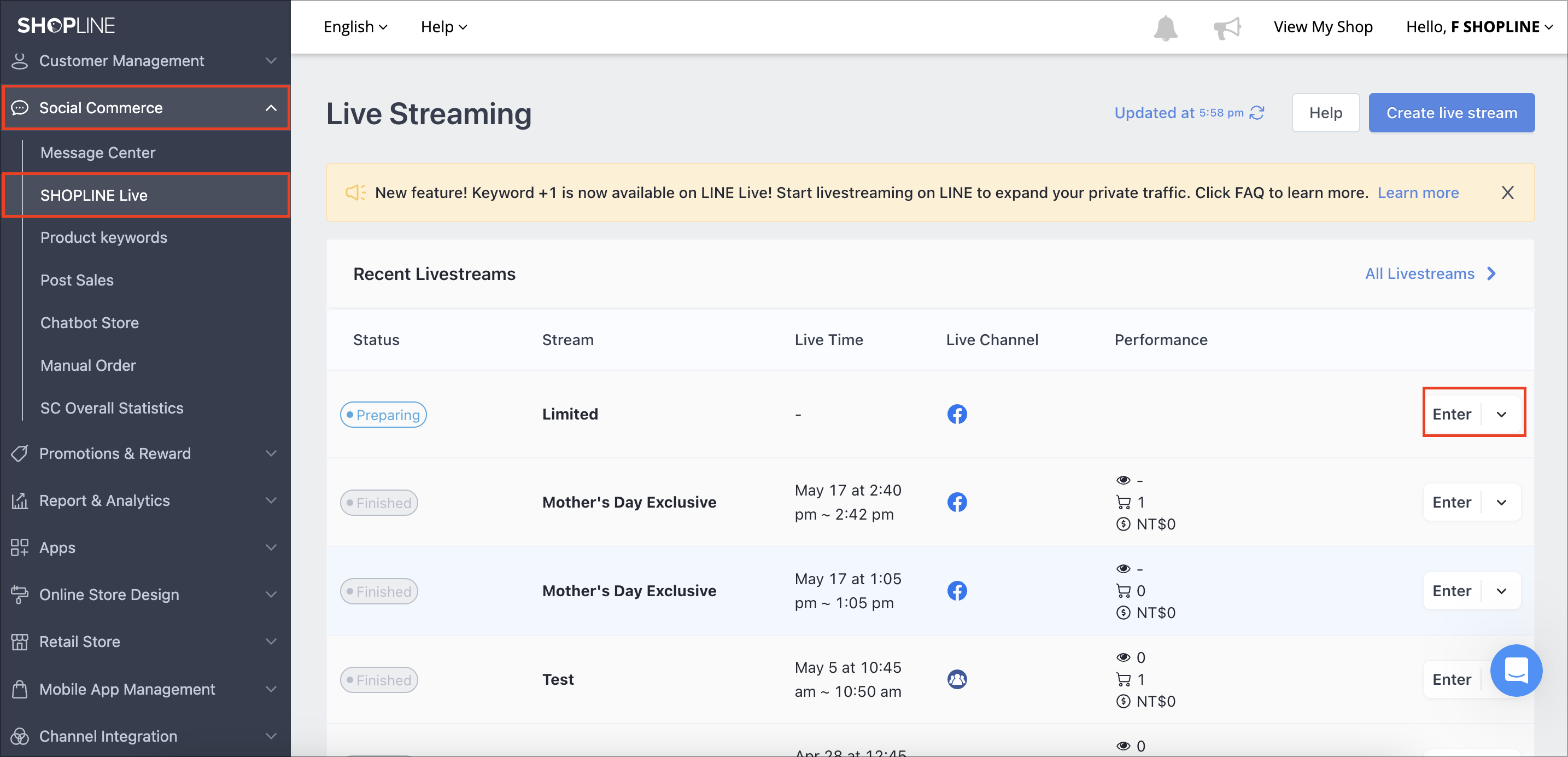Viewport: 1568px width, 757px height.
Task: Click Enter for May 17 1:05 Mother's Day stream
Action: 1451,591
